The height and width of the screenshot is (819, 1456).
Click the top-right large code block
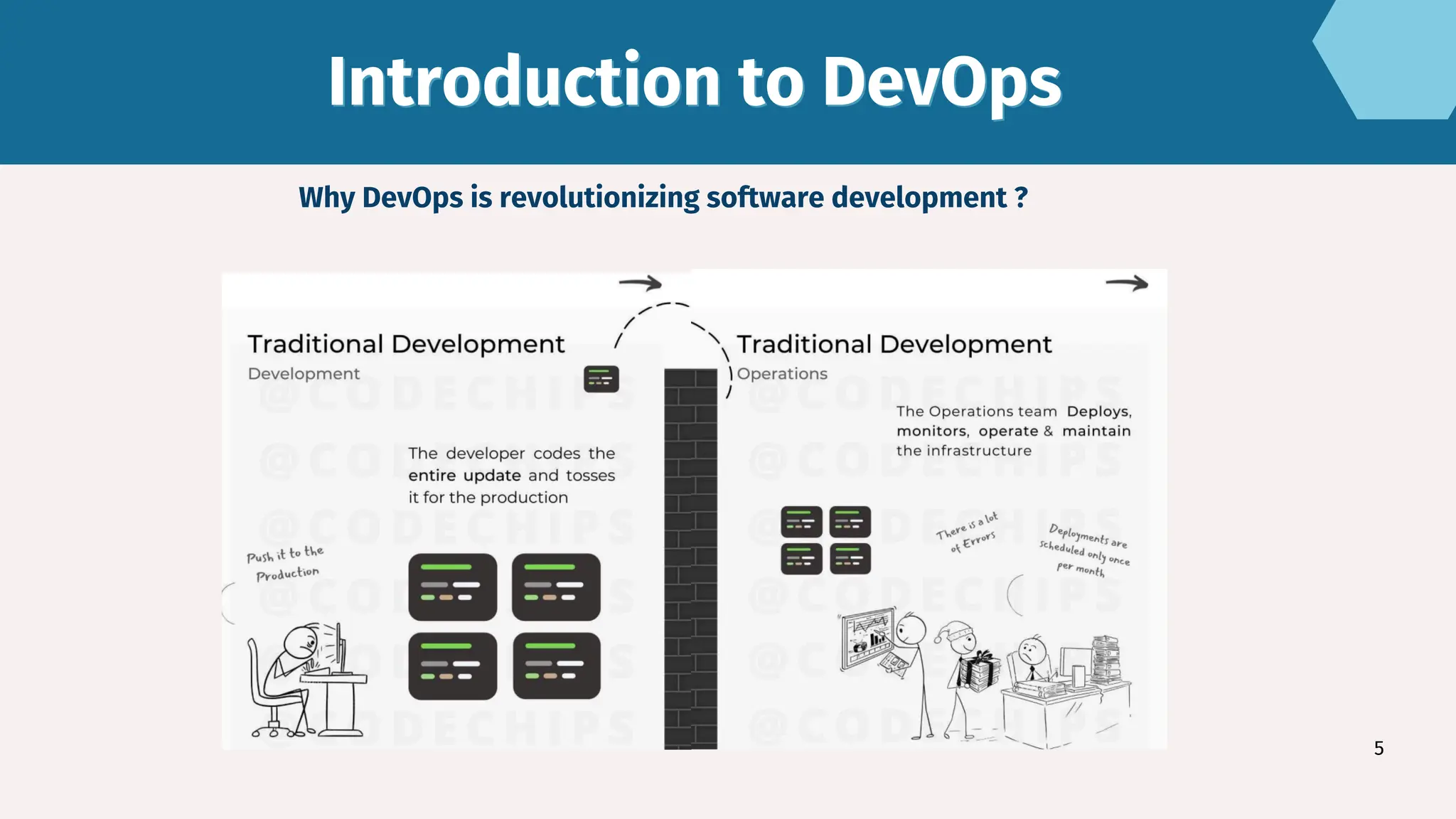[x=556, y=587]
